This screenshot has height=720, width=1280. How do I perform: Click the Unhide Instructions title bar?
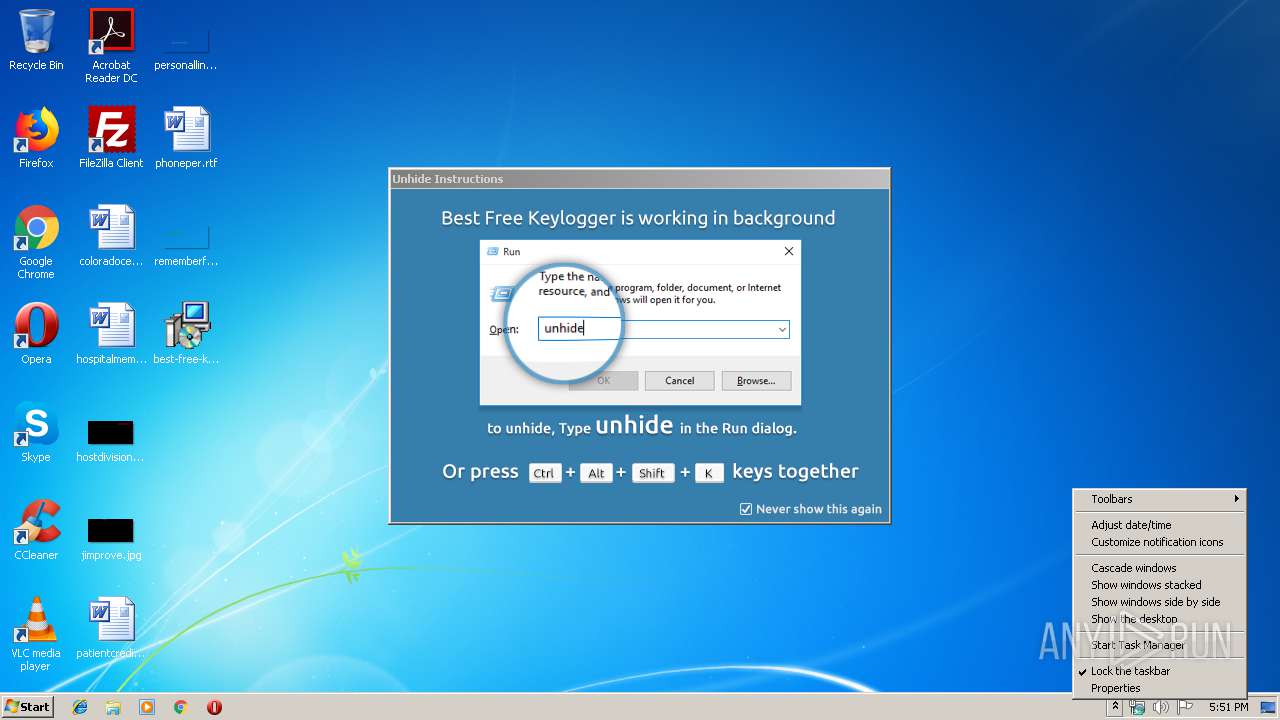point(639,179)
